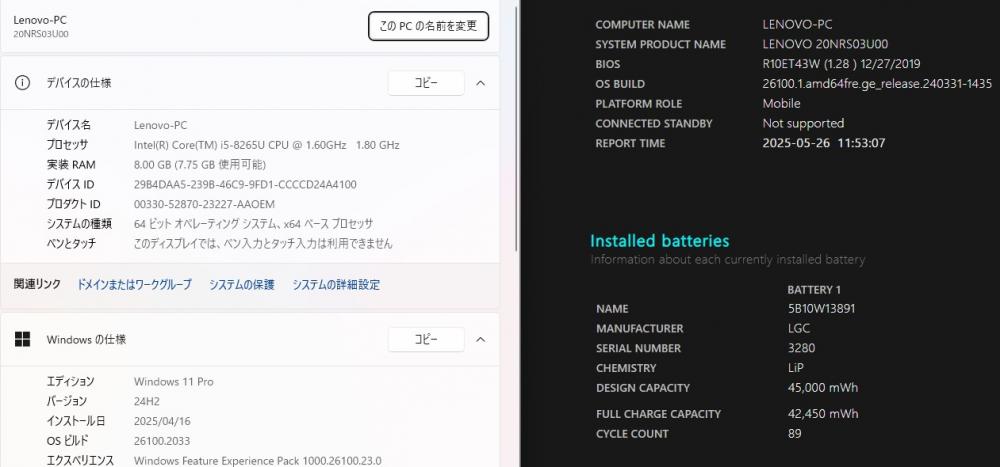Click the Installed batteries heading
1000x467 pixels.
click(659, 241)
